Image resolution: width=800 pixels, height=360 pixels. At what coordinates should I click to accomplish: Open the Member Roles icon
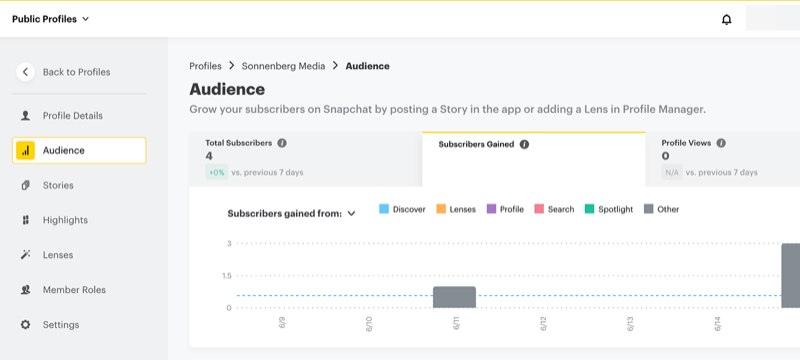click(x=26, y=290)
